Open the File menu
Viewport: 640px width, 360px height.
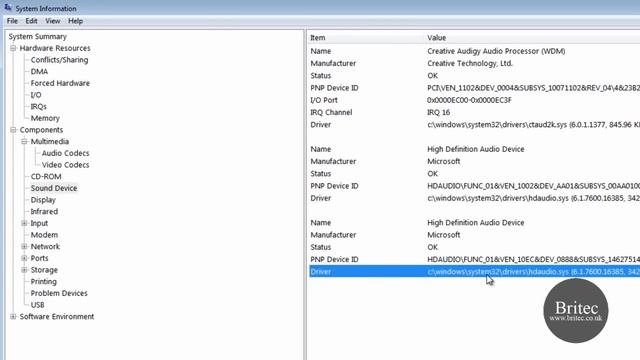pyautogui.click(x=12, y=21)
